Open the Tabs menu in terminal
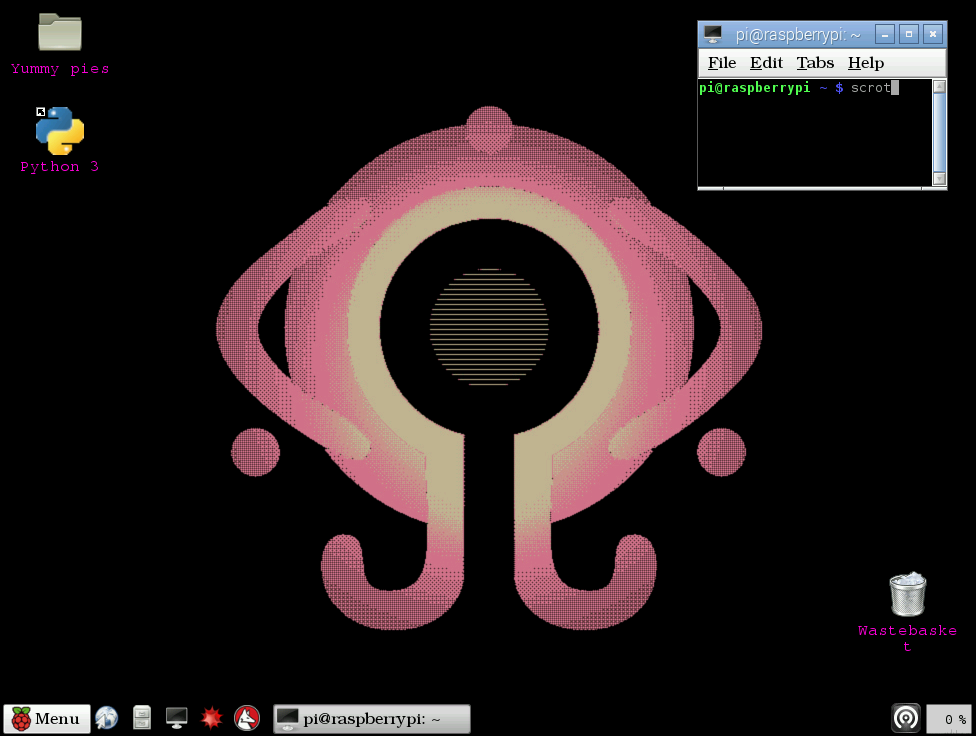 815,63
